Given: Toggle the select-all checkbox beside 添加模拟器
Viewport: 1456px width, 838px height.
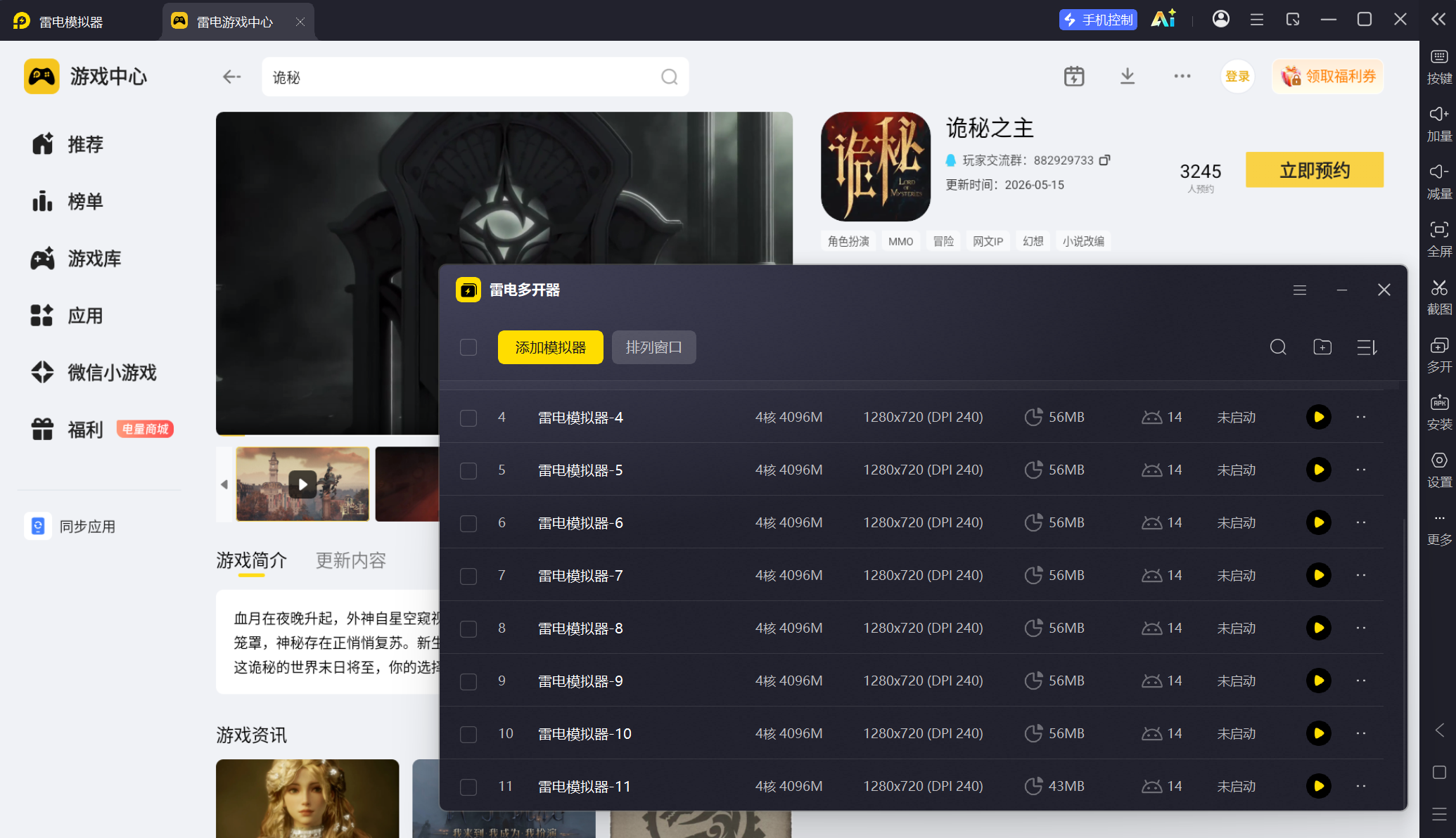Looking at the screenshot, I should point(468,347).
